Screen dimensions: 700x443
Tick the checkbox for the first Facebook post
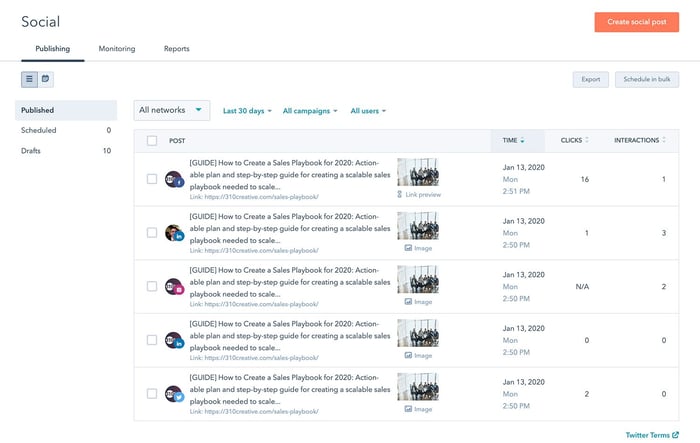[x=152, y=179]
